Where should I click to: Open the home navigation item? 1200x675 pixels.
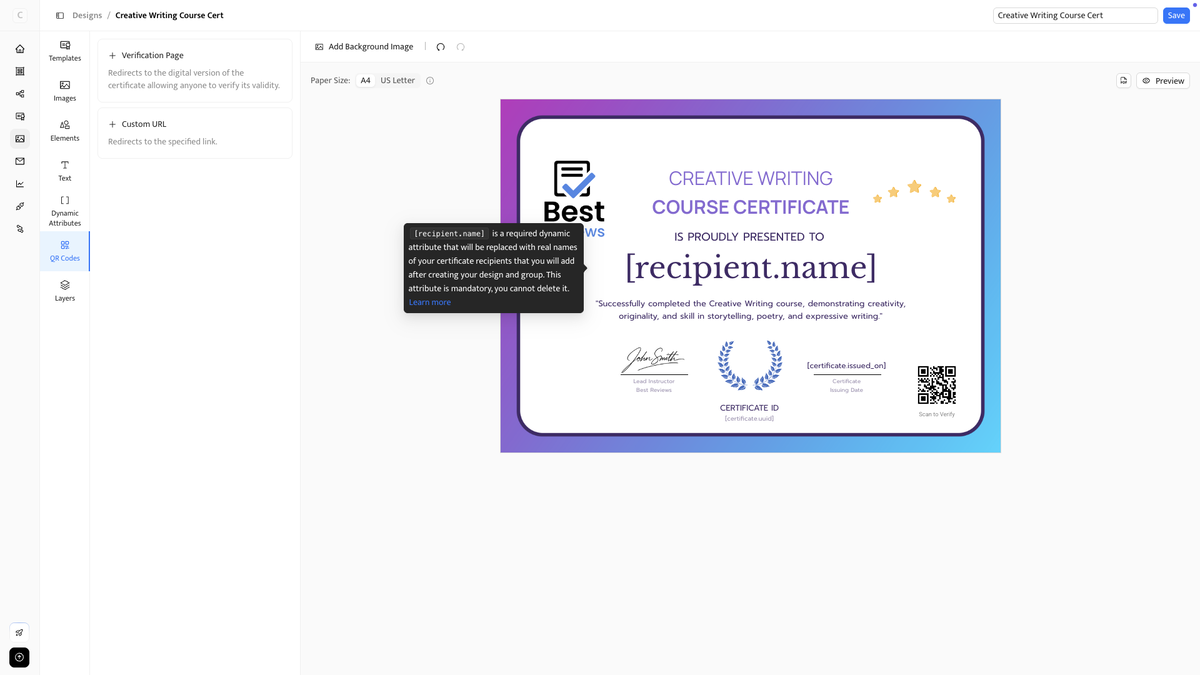(x=19, y=48)
